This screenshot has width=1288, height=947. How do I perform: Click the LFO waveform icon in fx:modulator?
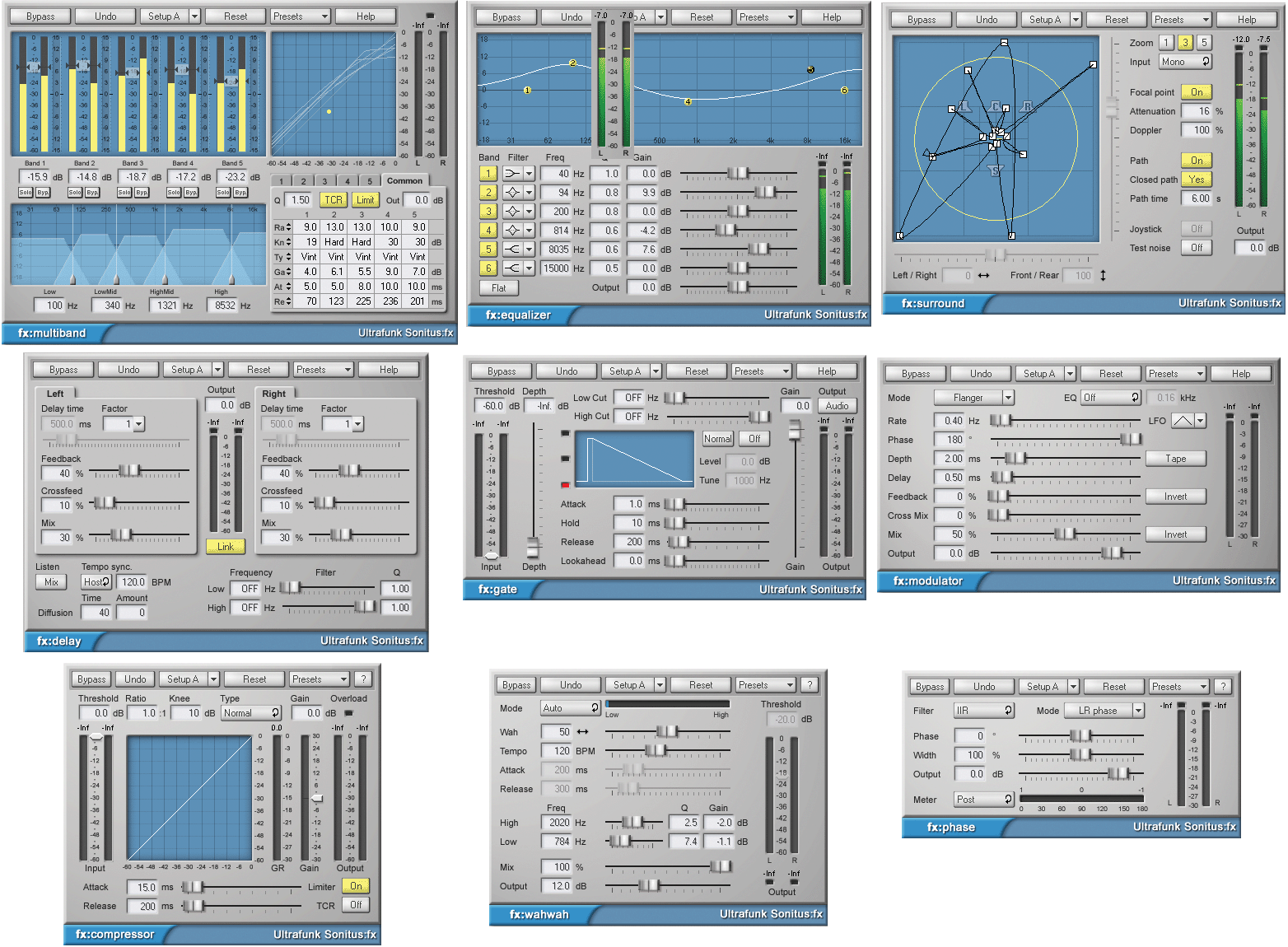[x=1183, y=421]
